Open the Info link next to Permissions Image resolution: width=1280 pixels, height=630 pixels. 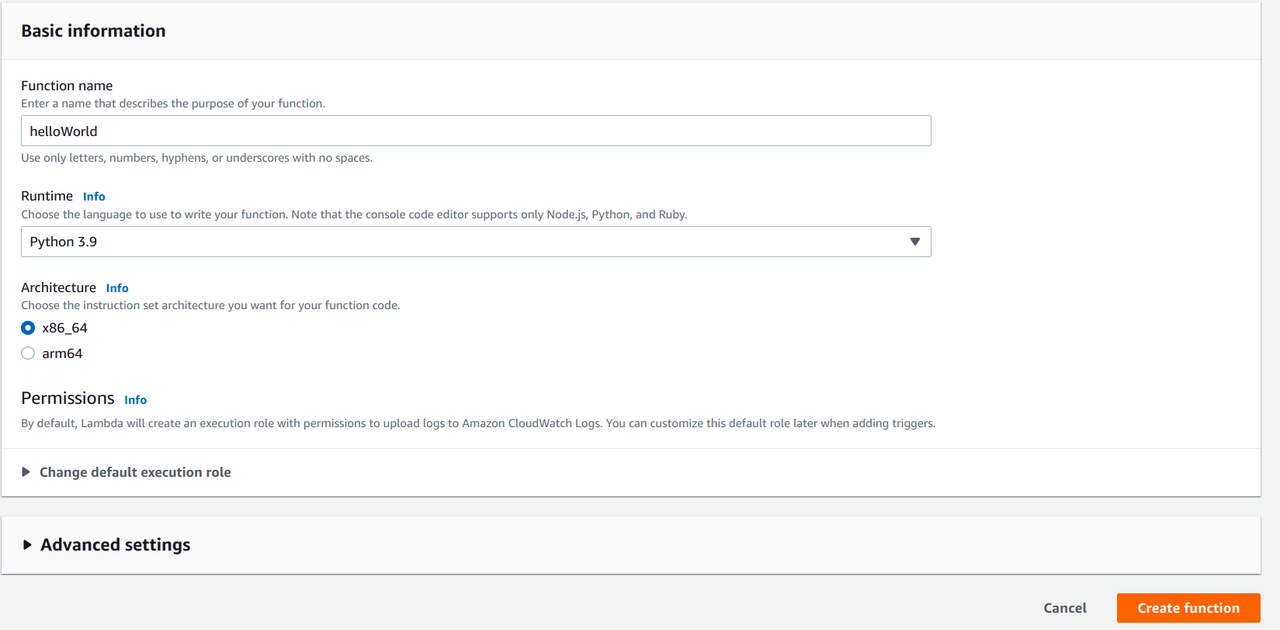tap(135, 400)
